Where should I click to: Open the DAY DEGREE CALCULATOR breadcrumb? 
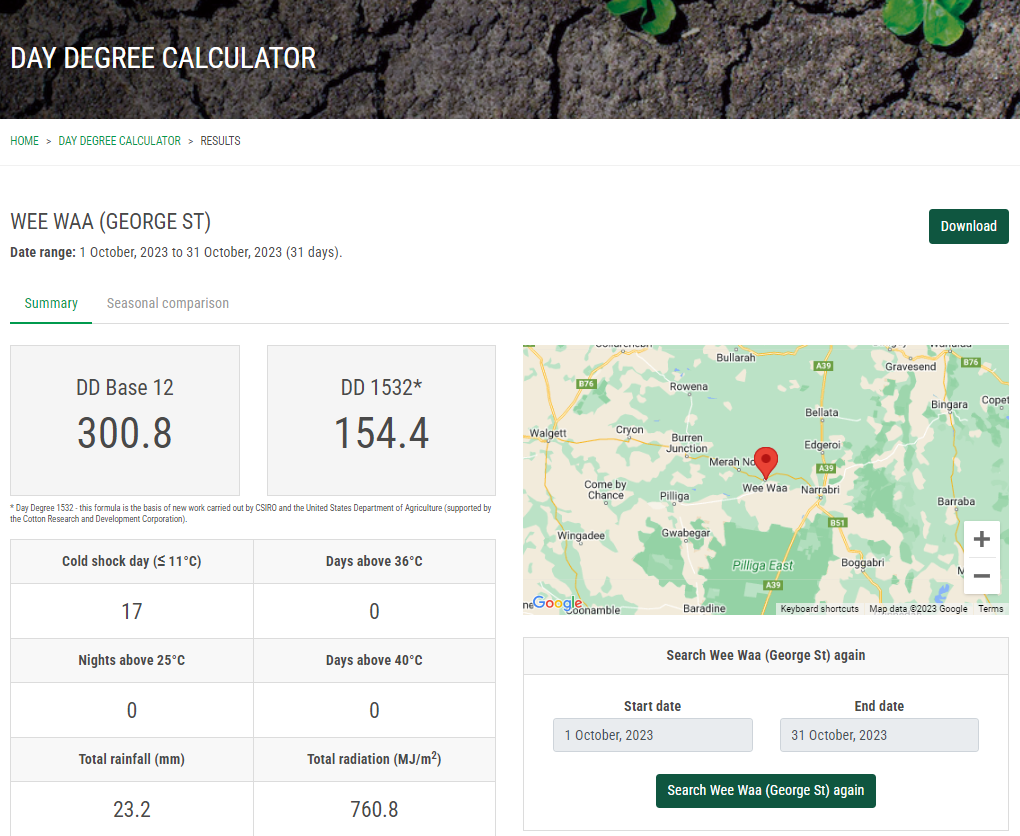click(119, 141)
